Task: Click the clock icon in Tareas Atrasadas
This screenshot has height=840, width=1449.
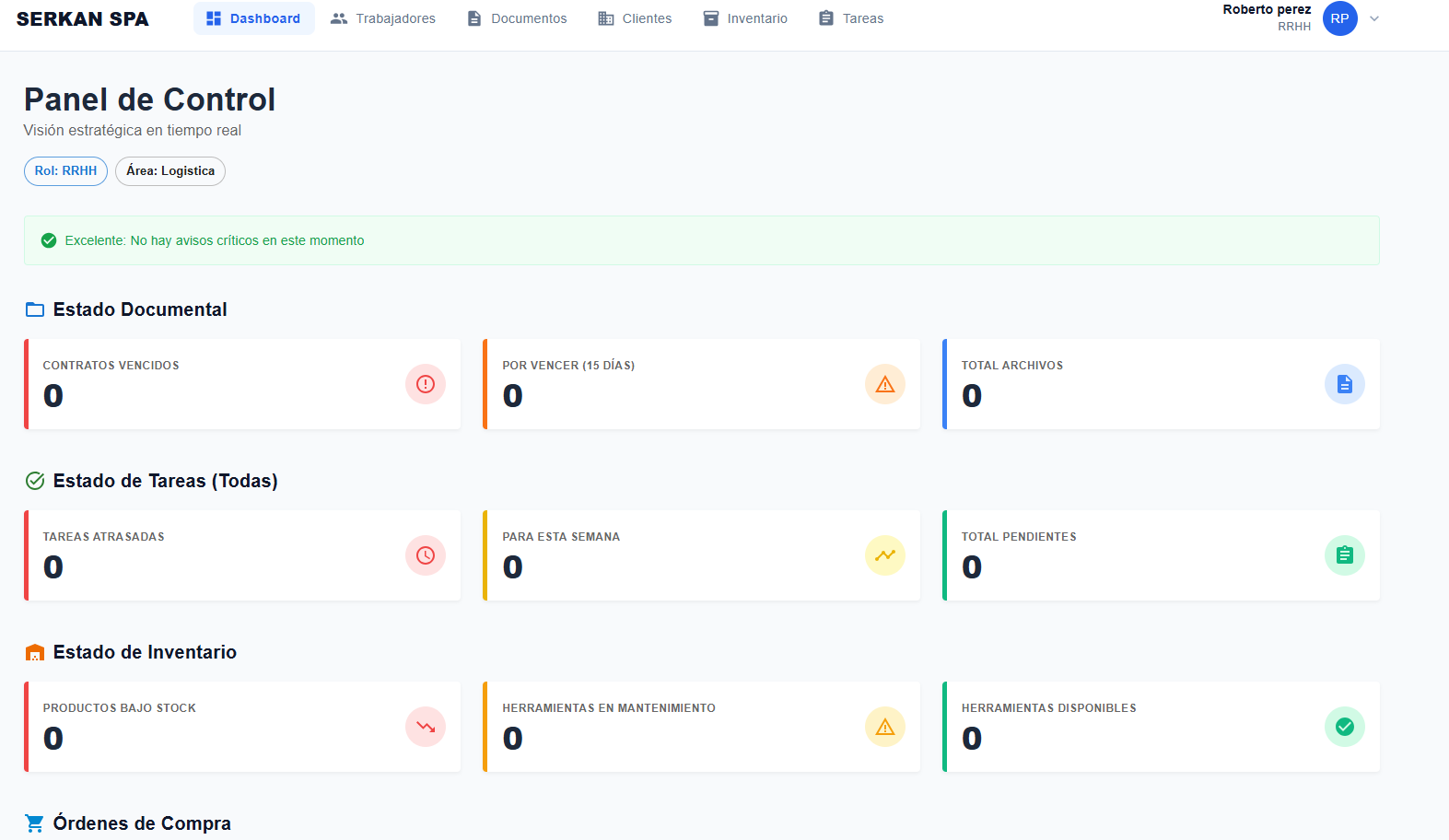Action: pyautogui.click(x=425, y=555)
